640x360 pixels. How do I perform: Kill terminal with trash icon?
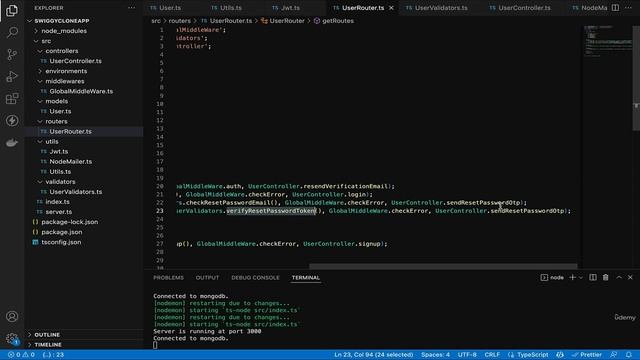(x=606, y=278)
